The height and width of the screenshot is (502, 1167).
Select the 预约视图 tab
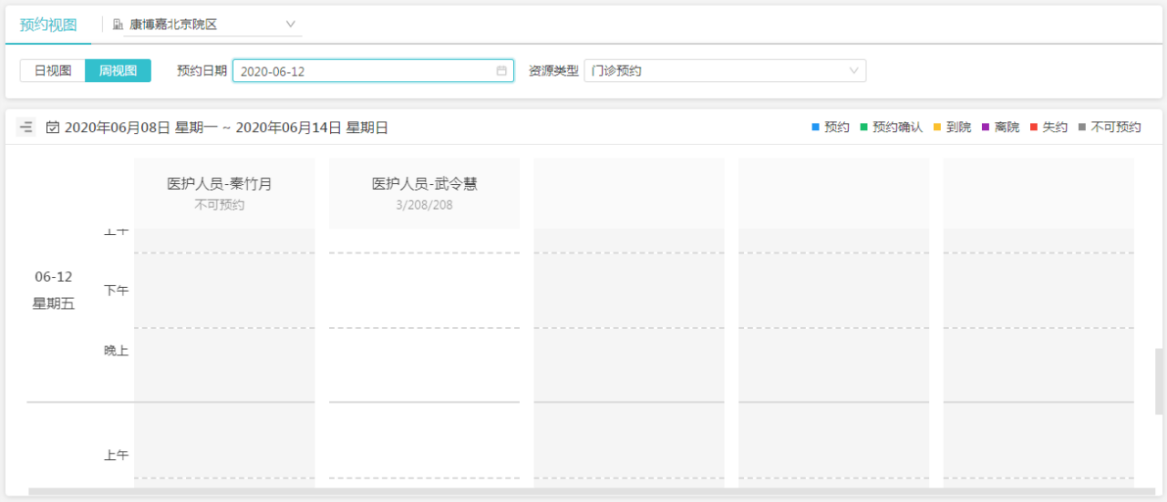tap(47, 23)
